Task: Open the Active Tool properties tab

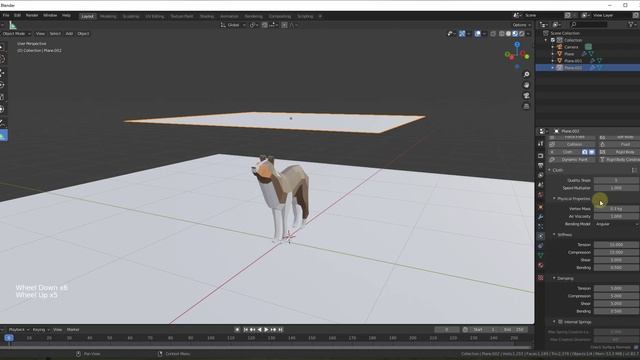Action: (x=540, y=144)
